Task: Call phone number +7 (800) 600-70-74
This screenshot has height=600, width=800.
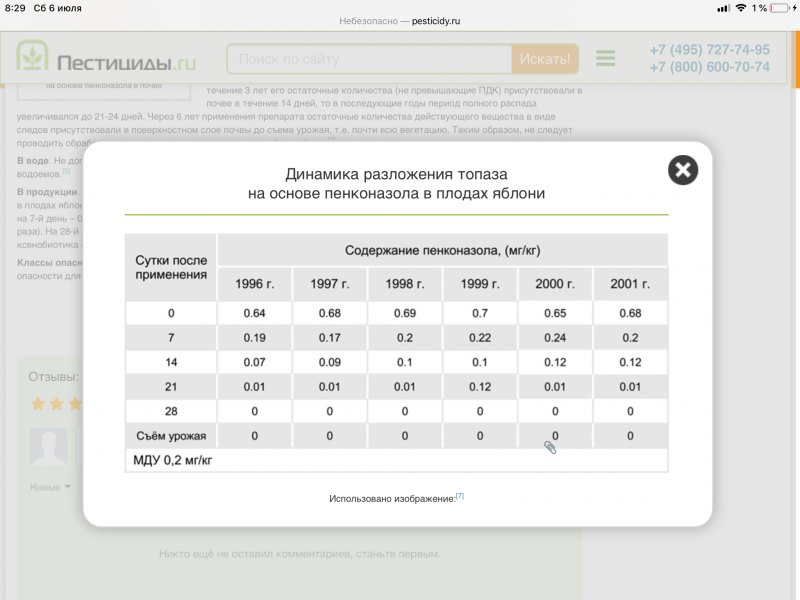Action: click(x=709, y=67)
